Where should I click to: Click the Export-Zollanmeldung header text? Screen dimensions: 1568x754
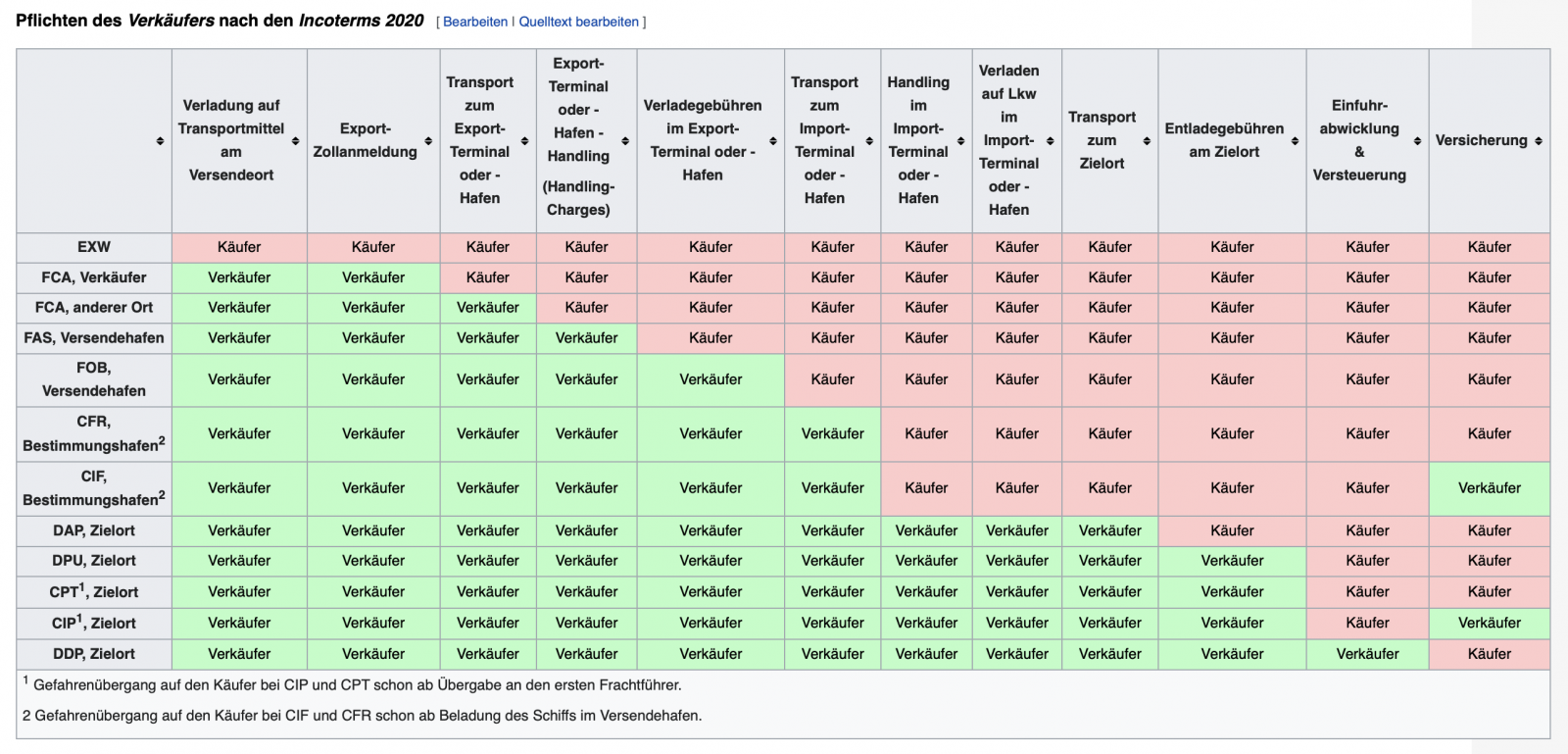pyautogui.click(x=365, y=140)
